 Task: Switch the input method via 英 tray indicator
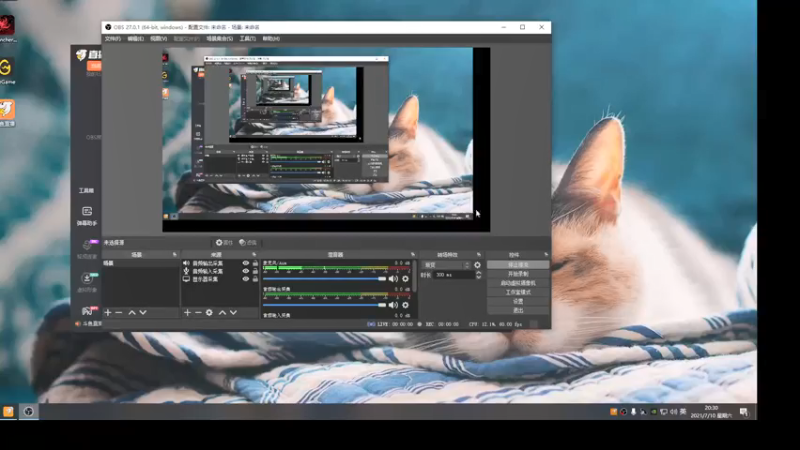683,412
